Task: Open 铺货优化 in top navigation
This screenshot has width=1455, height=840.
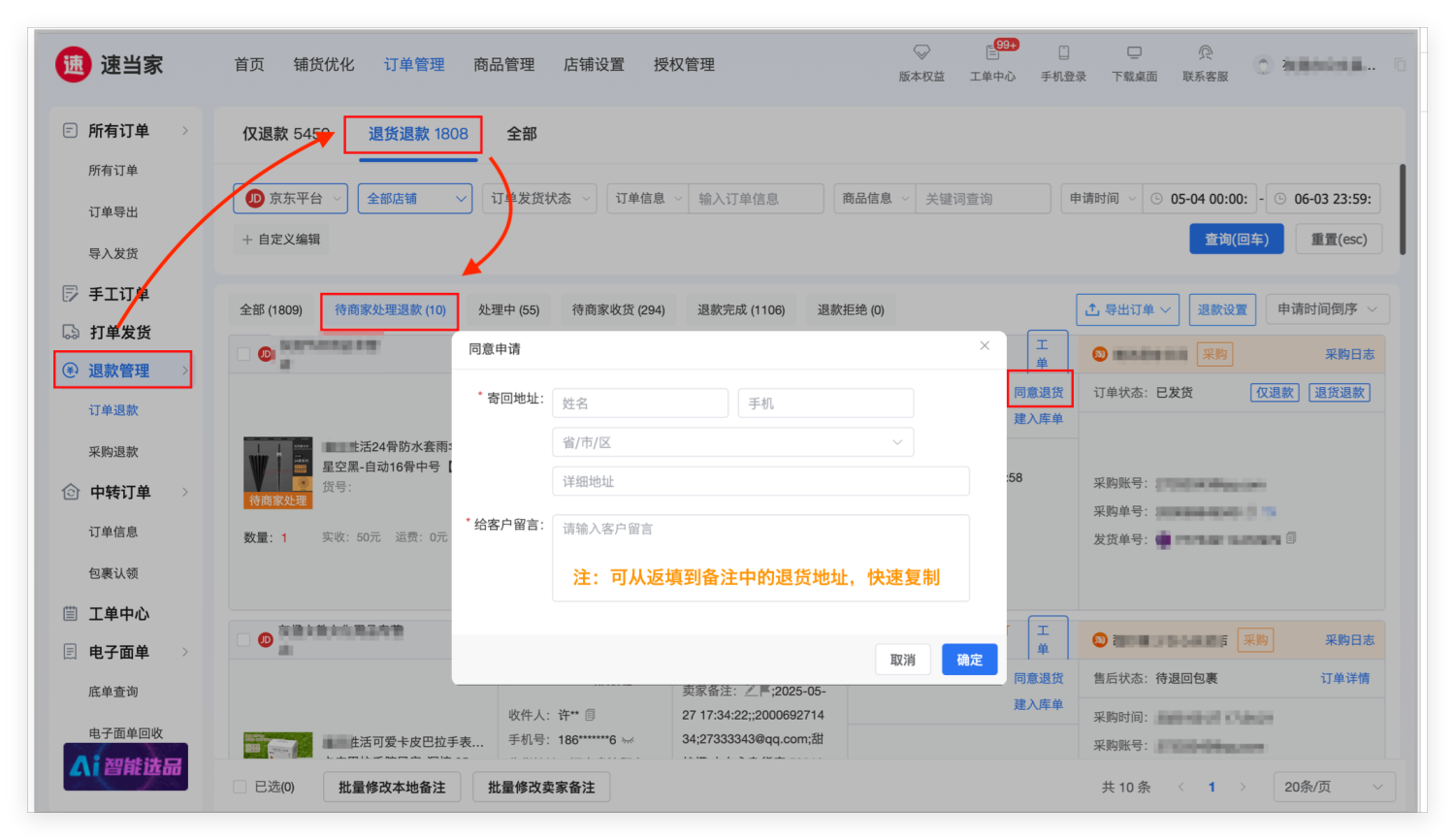Action: [324, 65]
